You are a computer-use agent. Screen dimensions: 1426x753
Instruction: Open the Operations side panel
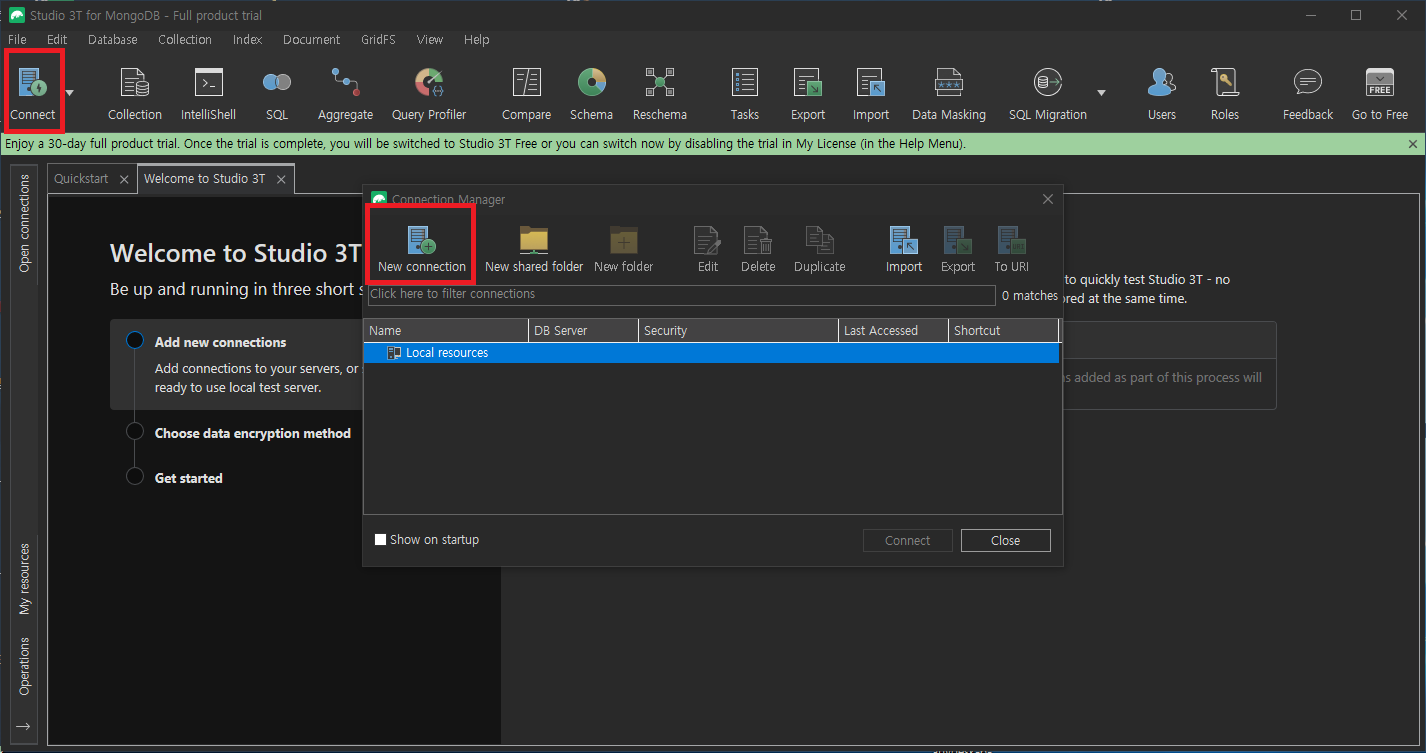[x=25, y=666]
